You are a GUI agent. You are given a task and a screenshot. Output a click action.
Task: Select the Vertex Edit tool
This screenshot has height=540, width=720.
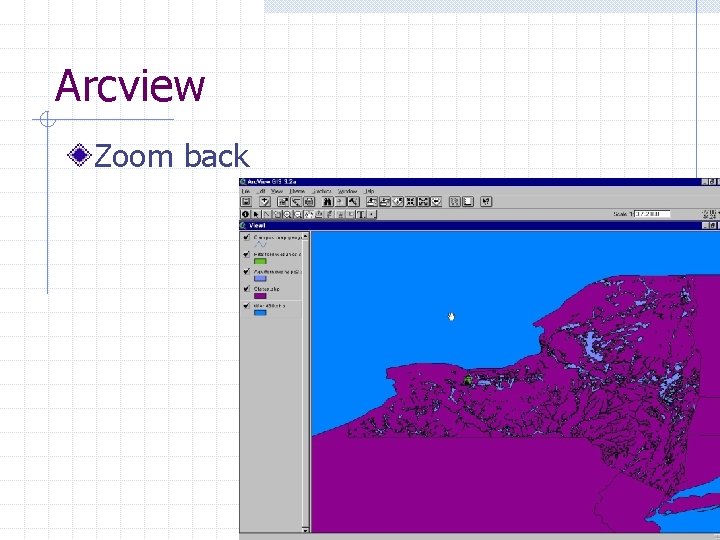267,214
